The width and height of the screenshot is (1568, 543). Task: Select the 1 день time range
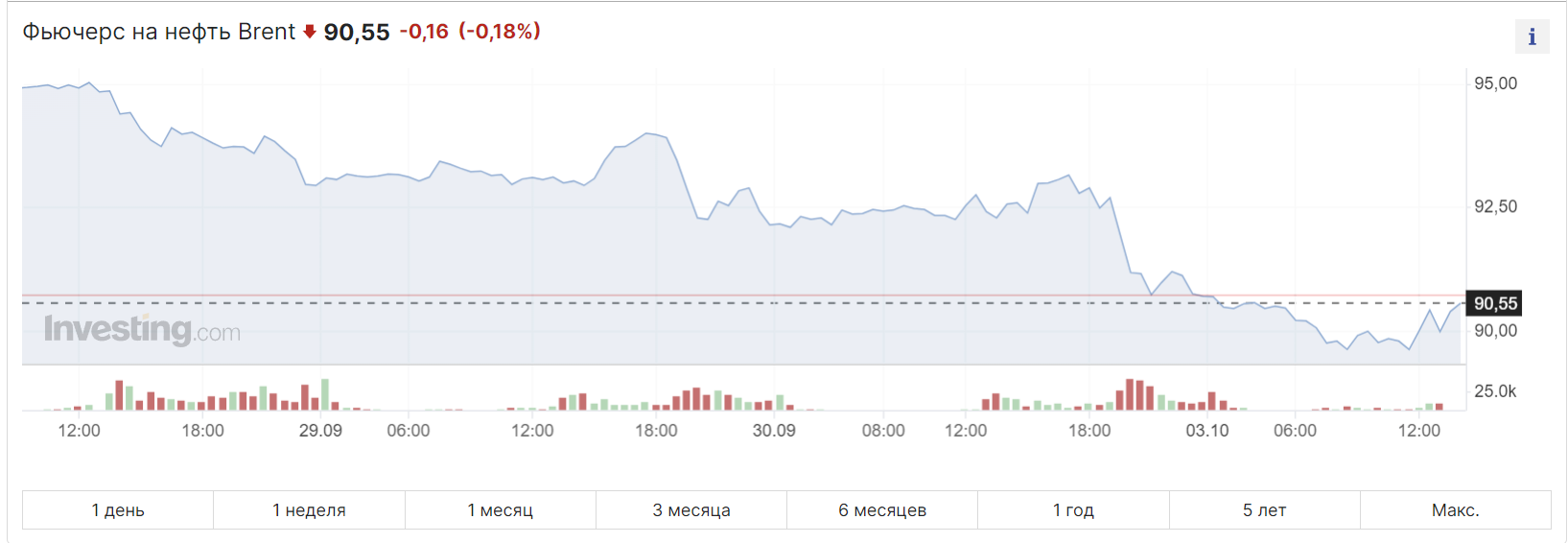click(118, 509)
